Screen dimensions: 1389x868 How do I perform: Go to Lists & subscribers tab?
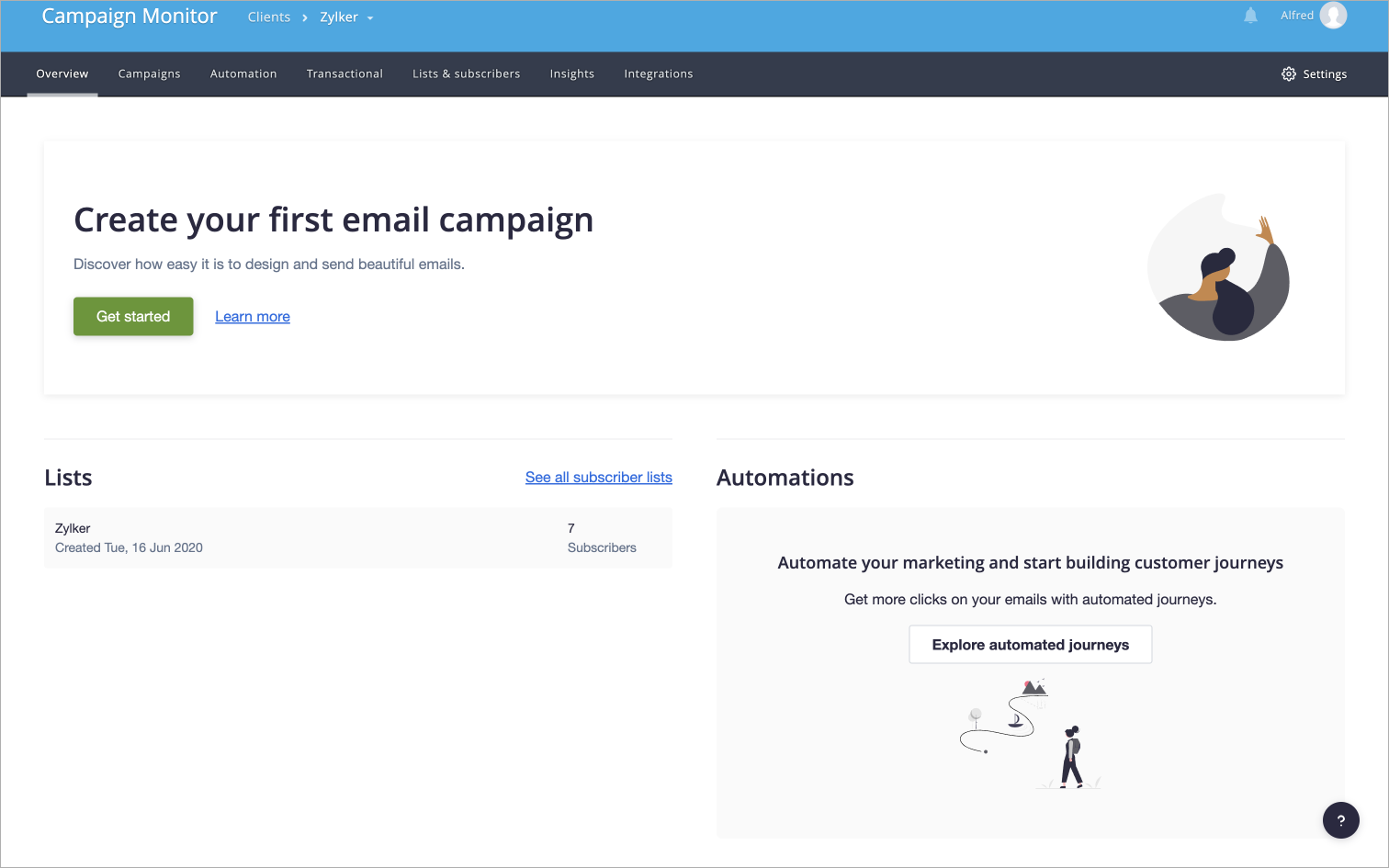click(x=466, y=73)
